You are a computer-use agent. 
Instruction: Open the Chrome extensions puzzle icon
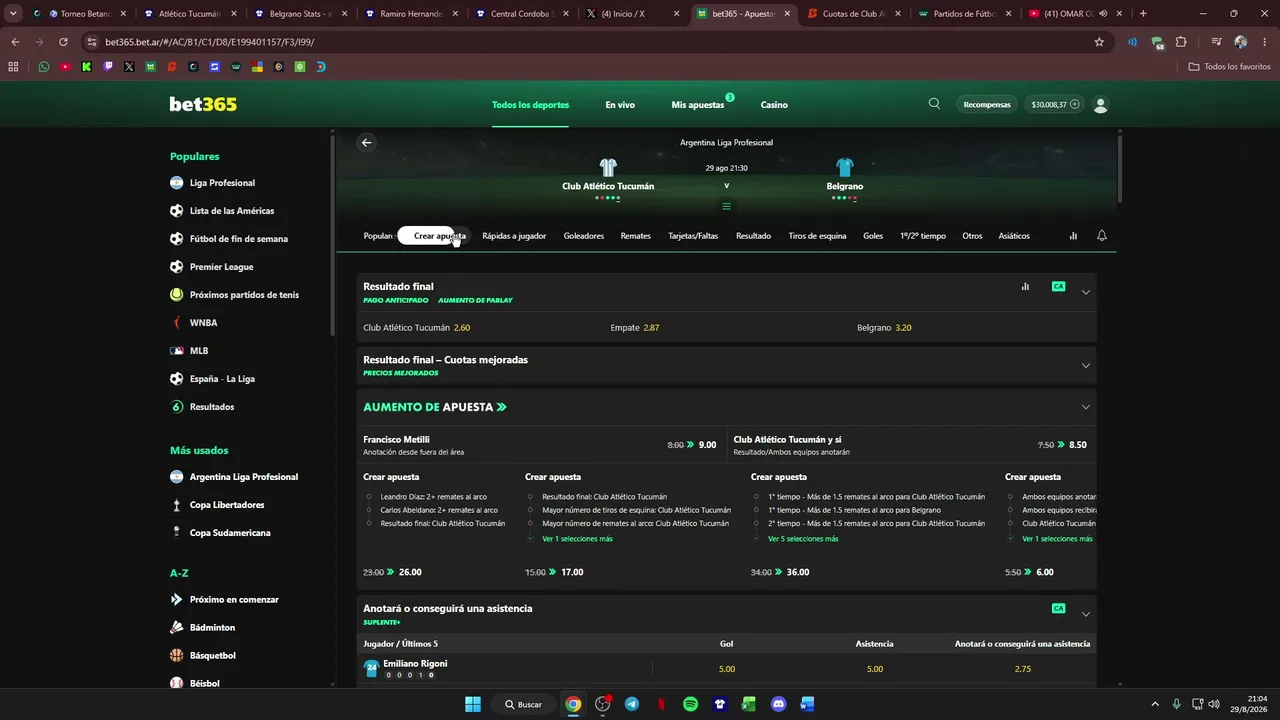tap(1181, 42)
